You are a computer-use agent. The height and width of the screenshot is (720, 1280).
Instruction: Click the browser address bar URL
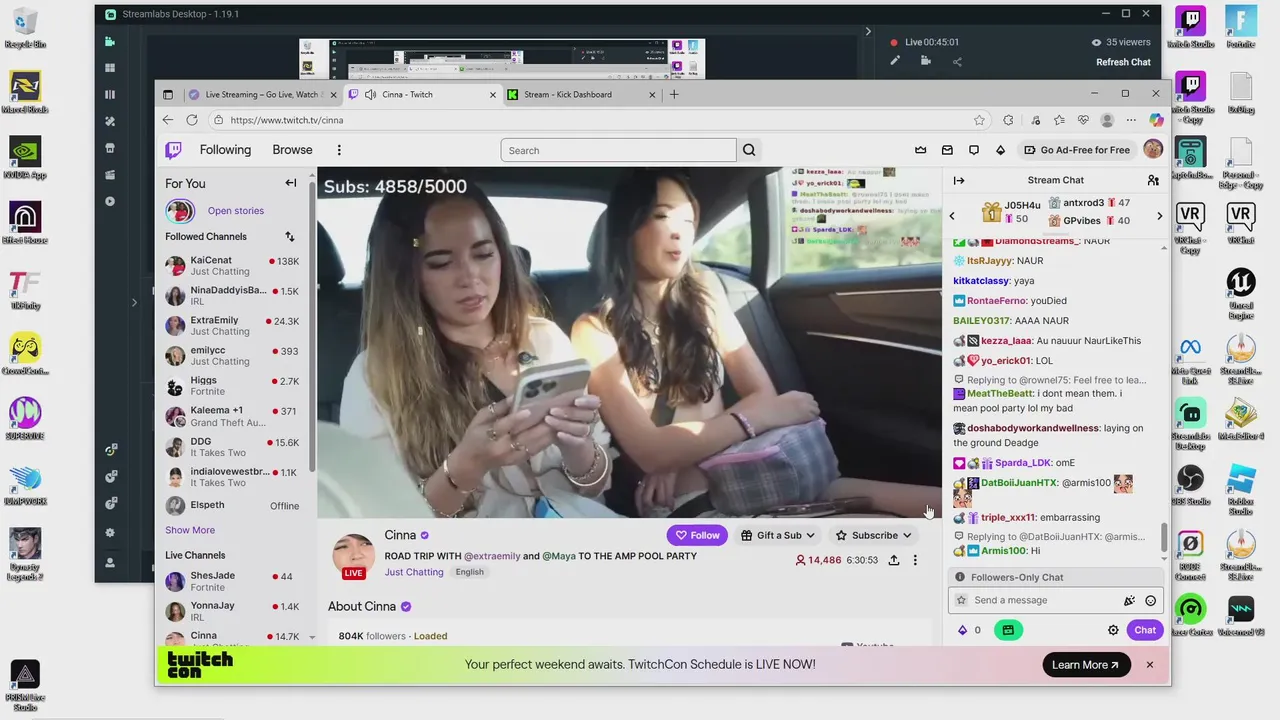(x=287, y=120)
